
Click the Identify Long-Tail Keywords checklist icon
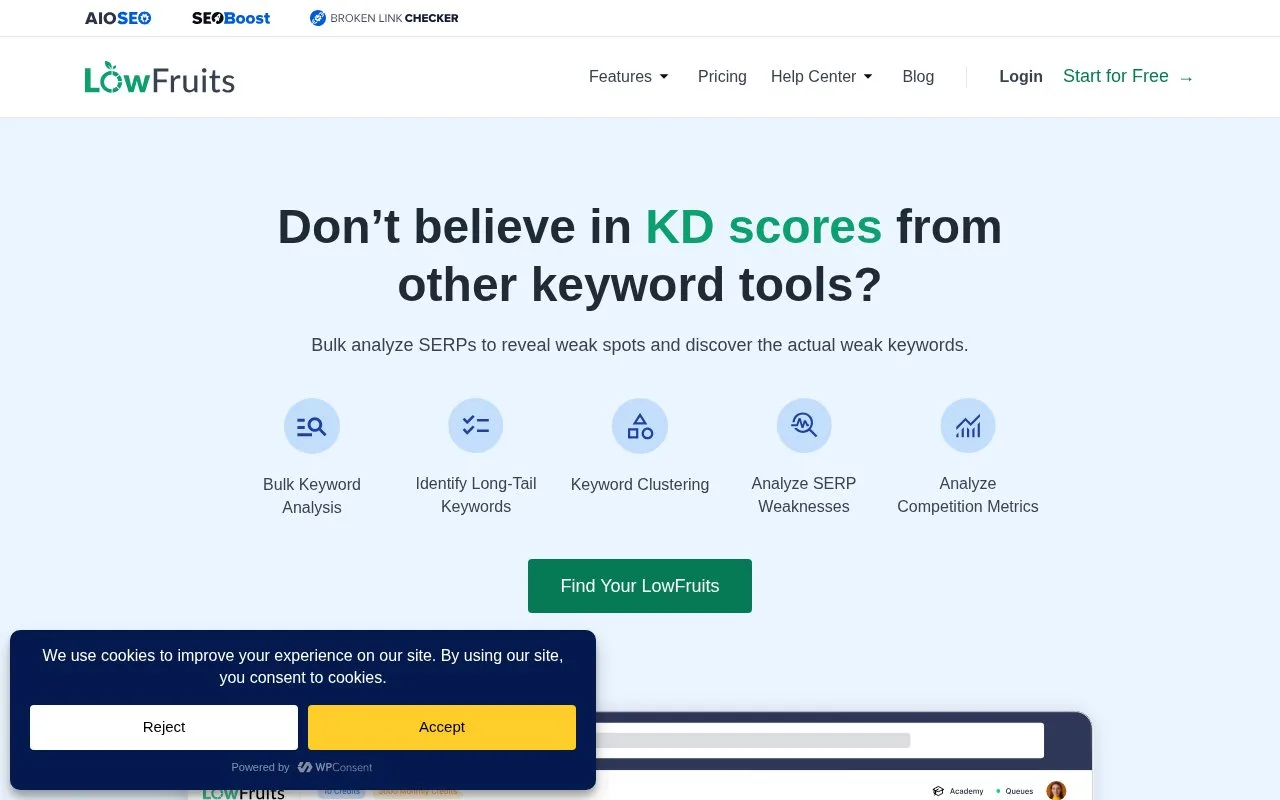pos(476,426)
